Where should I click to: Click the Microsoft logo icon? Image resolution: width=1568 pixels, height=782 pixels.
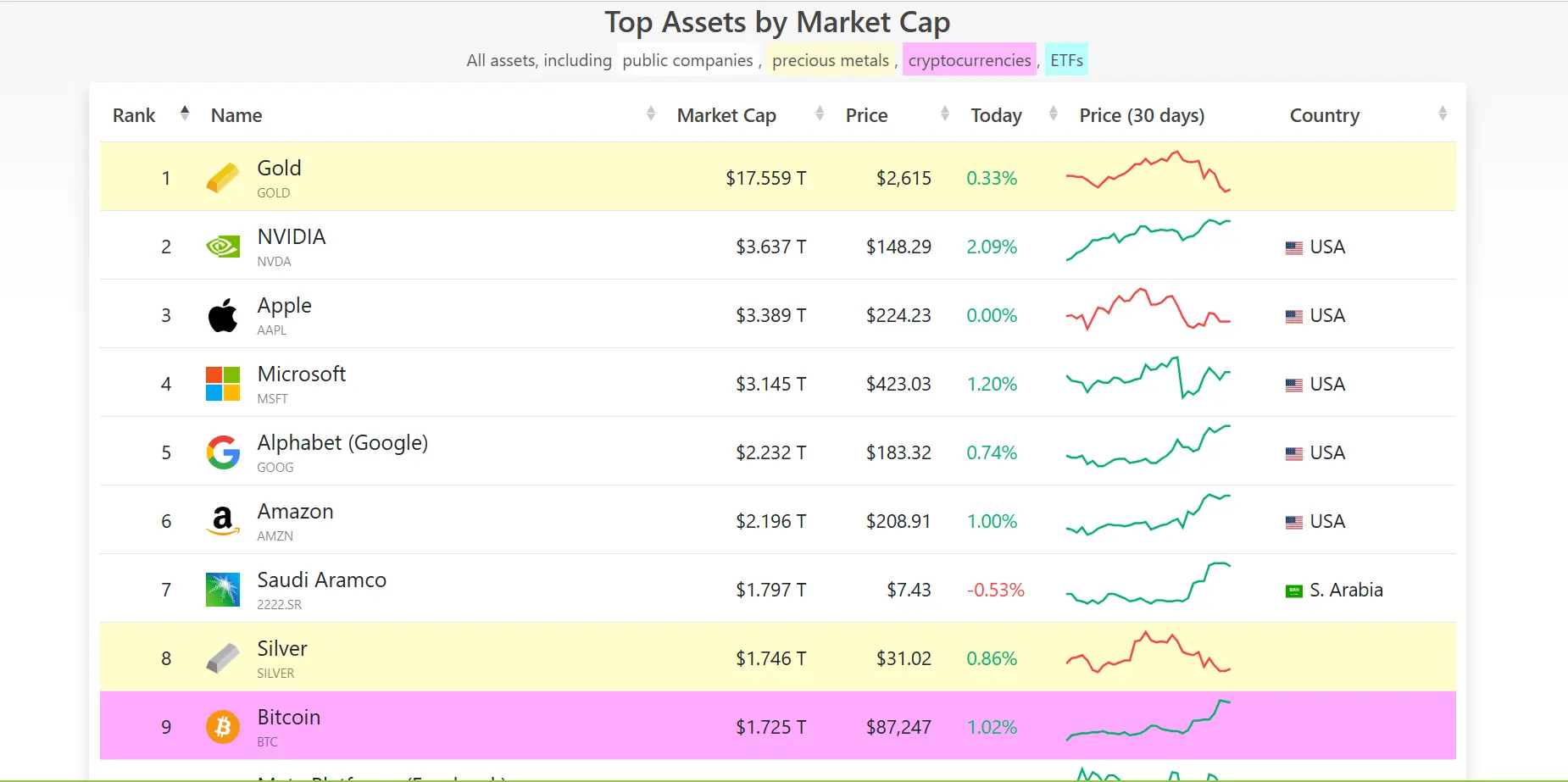[223, 384]
